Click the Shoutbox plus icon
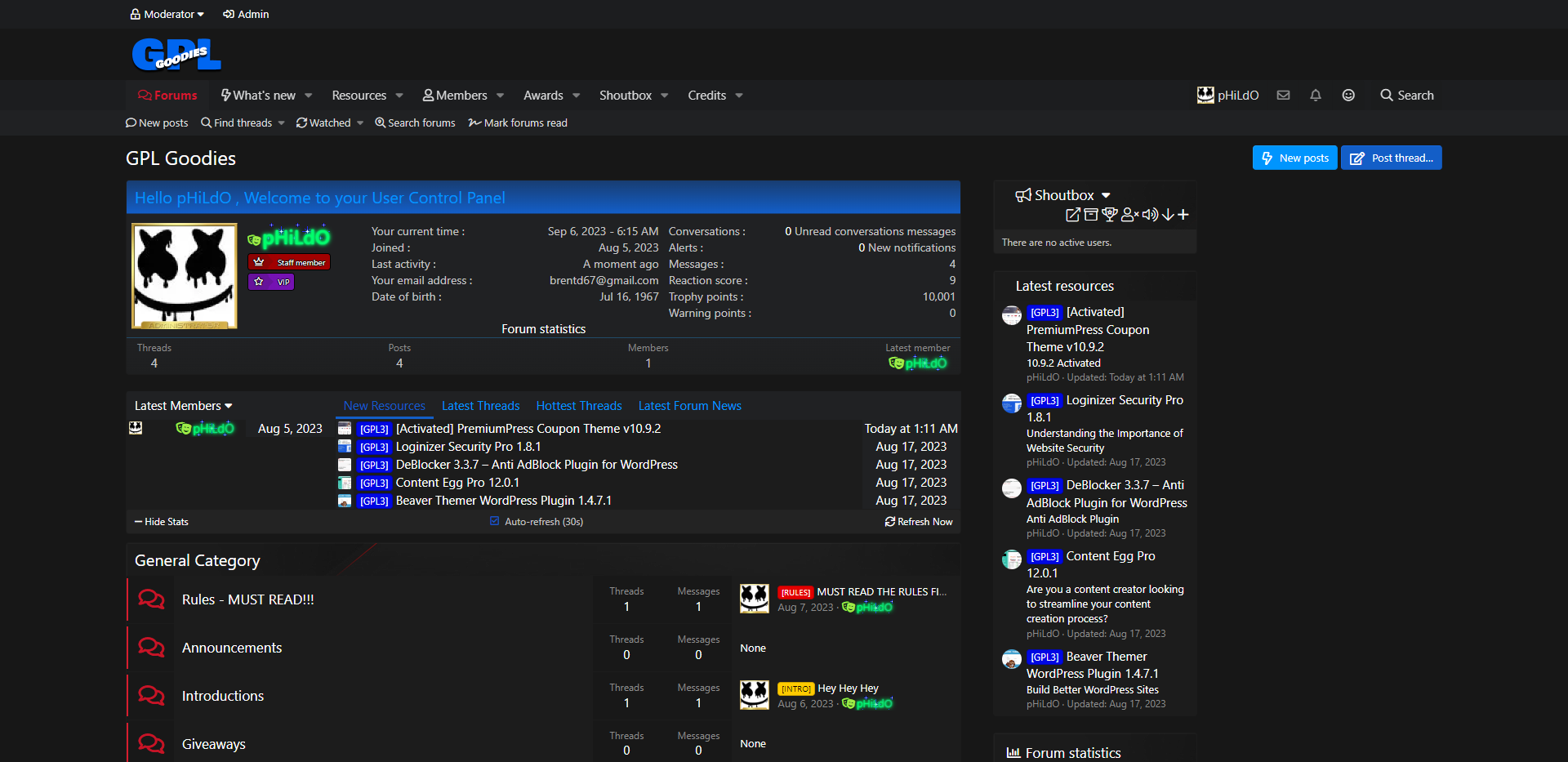This screenshot has height=762, width=1568. pos(1183,215)
